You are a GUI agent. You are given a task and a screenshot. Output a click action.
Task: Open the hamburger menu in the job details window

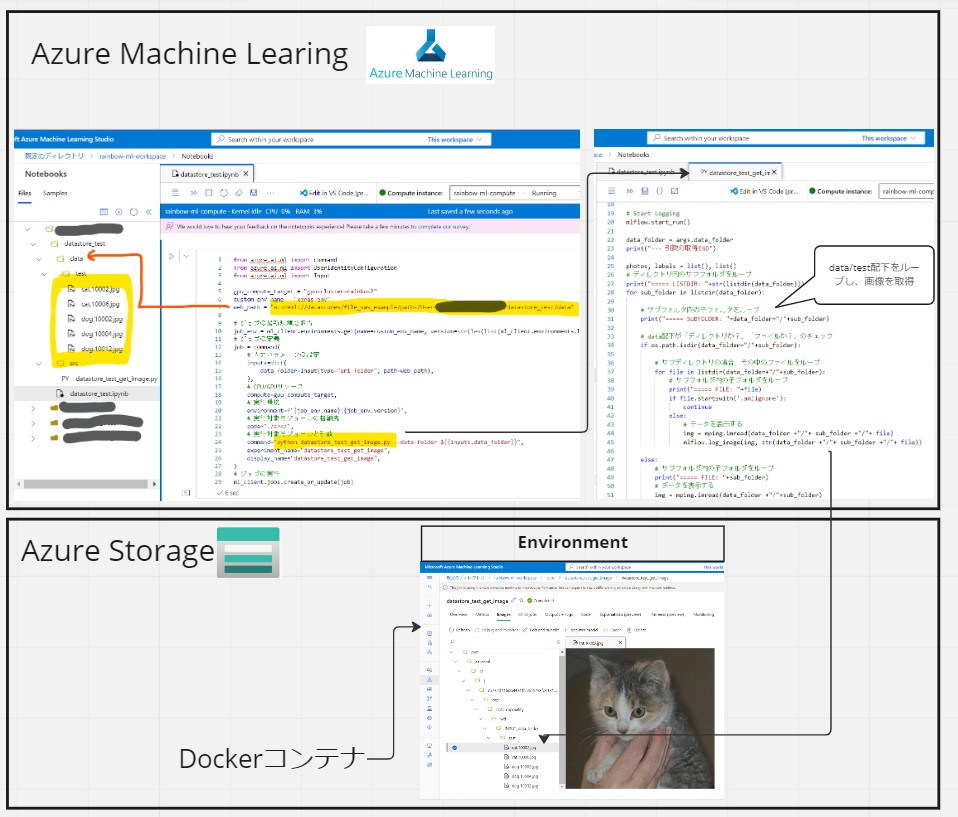point(430,577)
